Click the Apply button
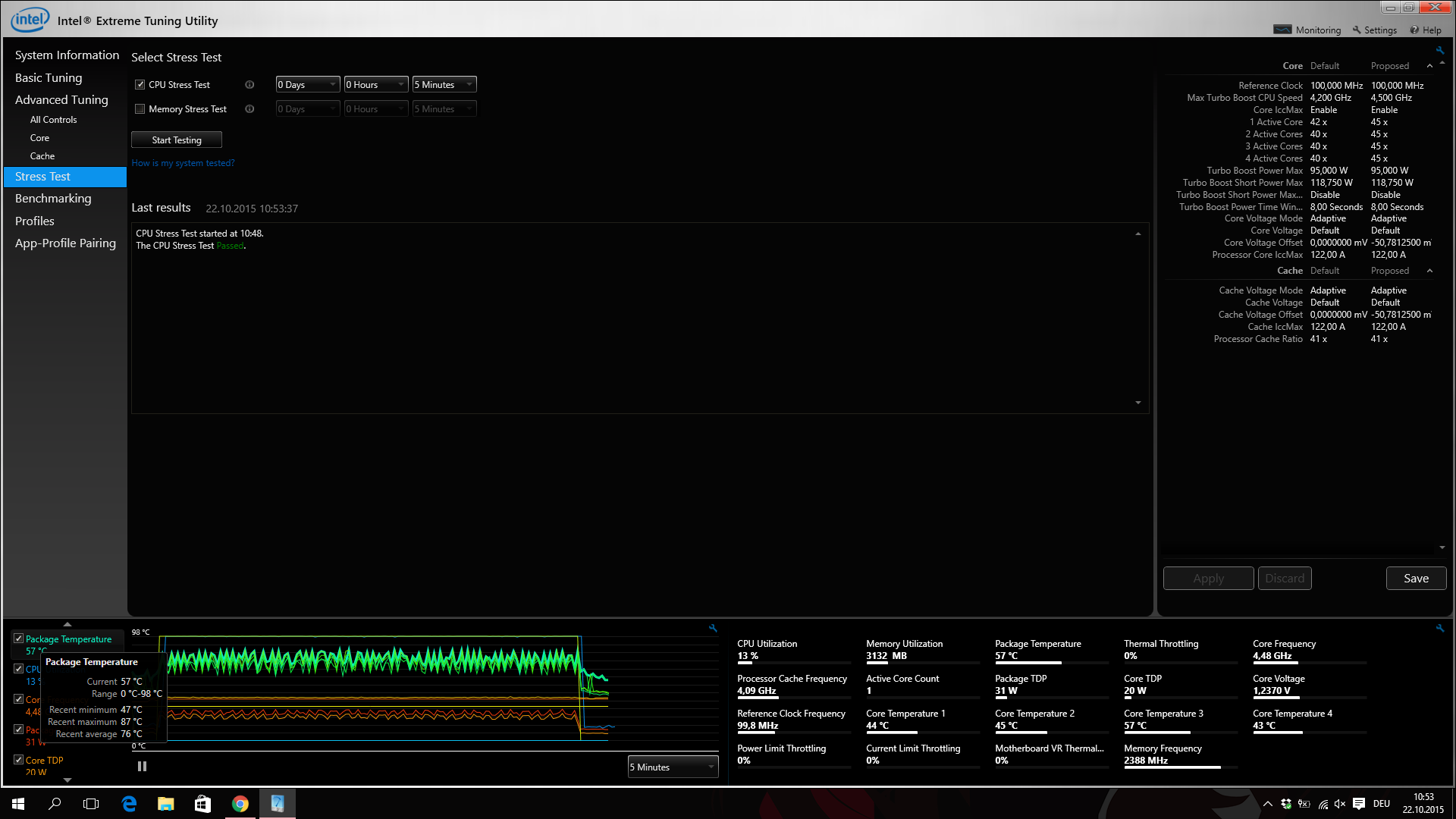This screenshot has width=1456, height=819. coord(1208,579)
